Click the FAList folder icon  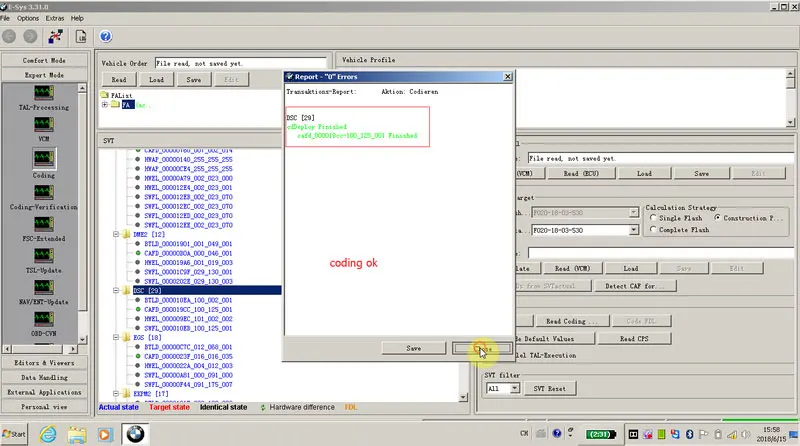point(105,95)
